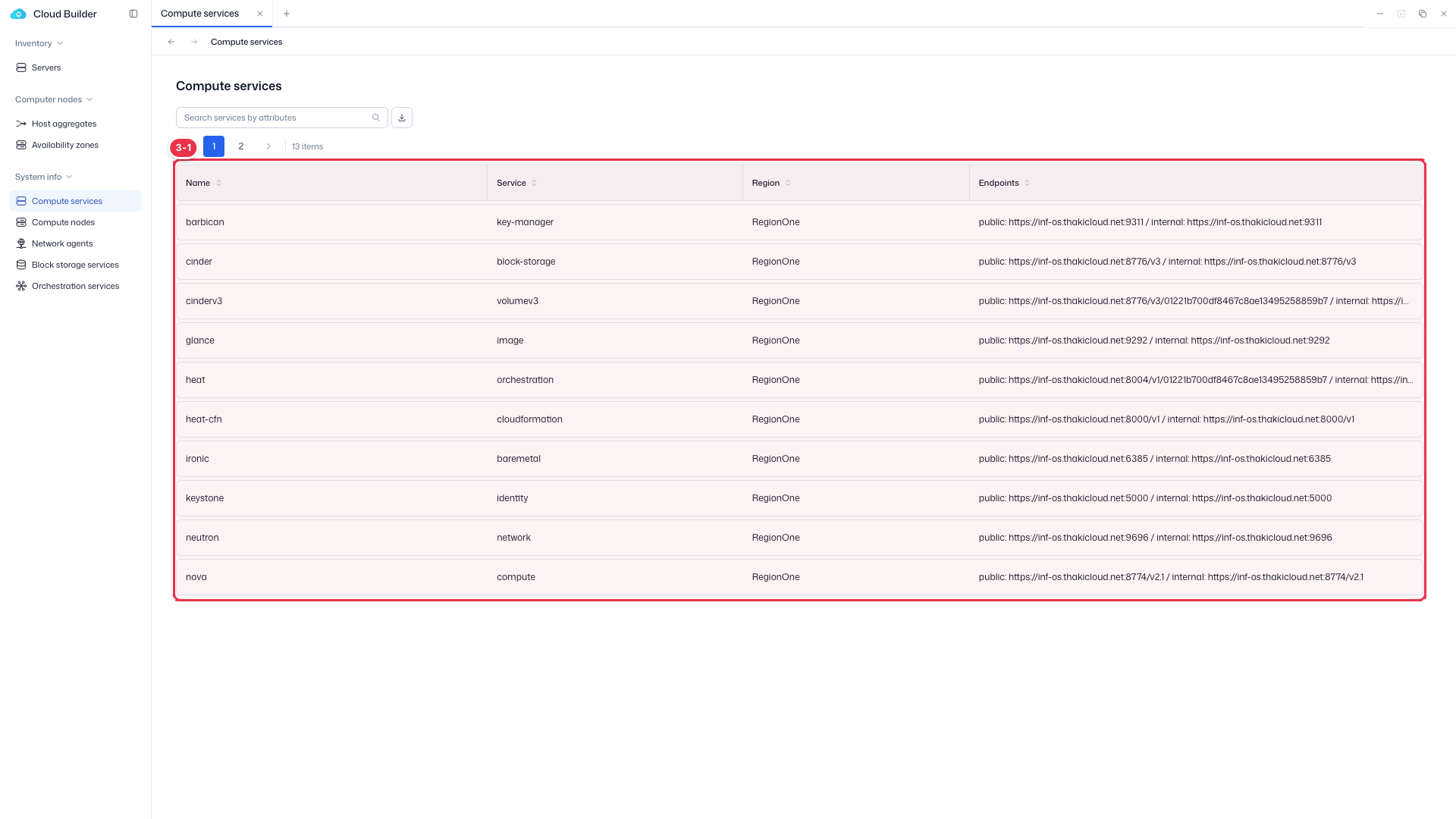Image resolution: width=1456 pixels, height=819 pixels.
Task: Go to page 2 of results
Action: click(241, 146)
